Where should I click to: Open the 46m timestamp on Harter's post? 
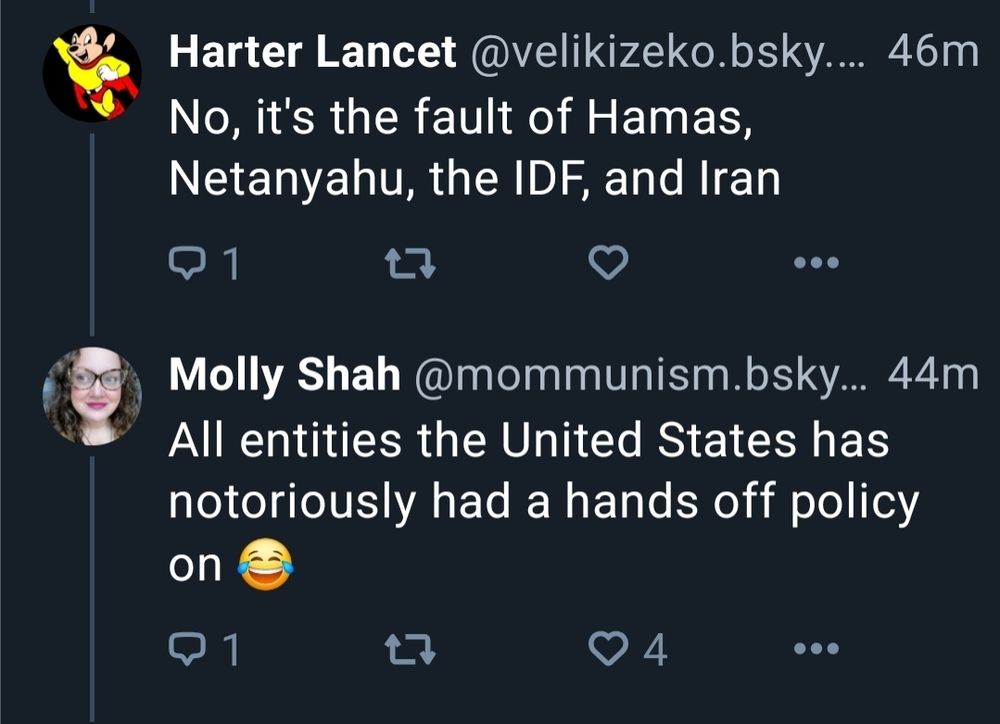932,53
